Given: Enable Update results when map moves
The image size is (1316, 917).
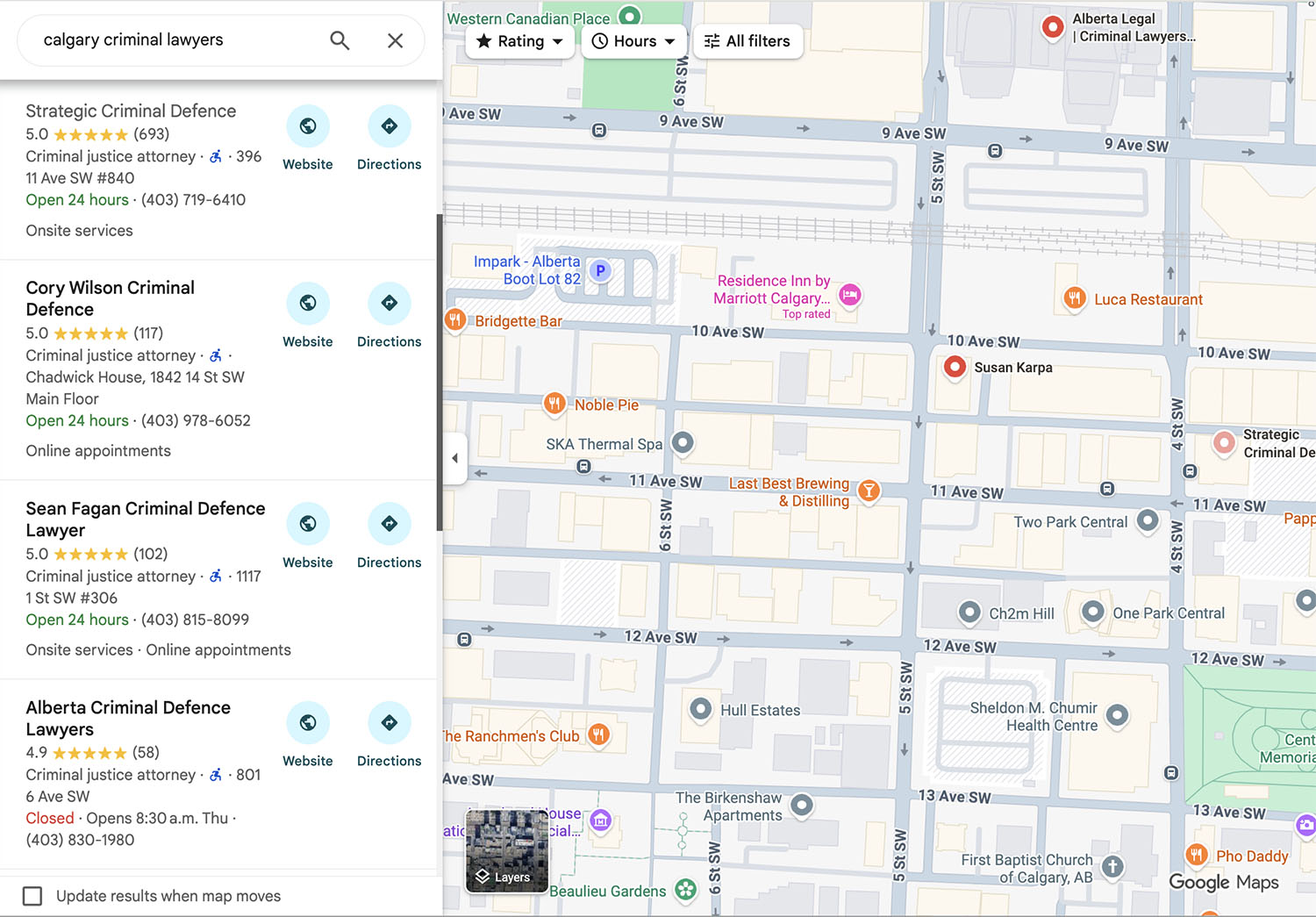Looking at the screenshot, I should (32, 896).
